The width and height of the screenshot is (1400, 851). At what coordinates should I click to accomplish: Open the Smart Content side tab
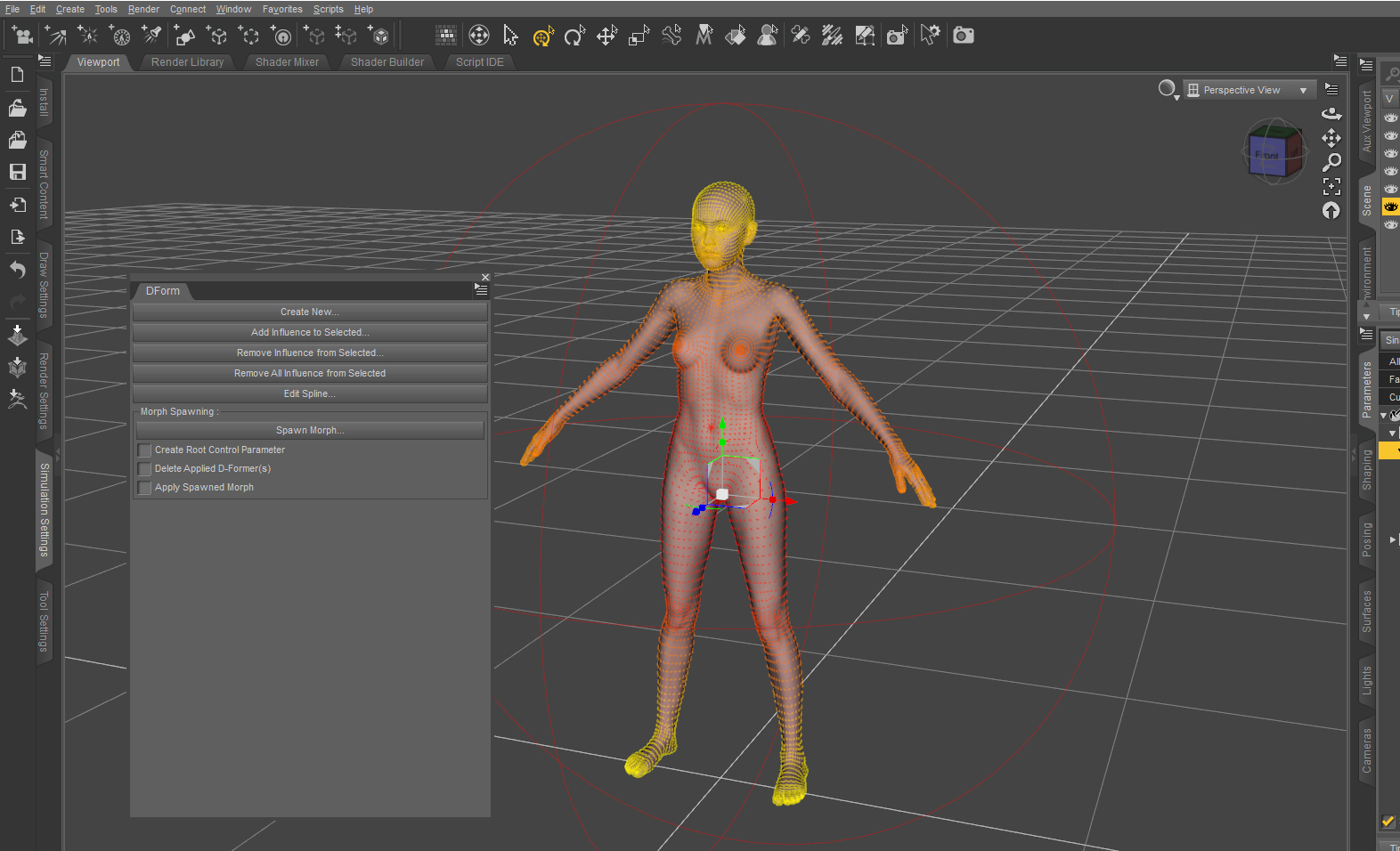44,184
